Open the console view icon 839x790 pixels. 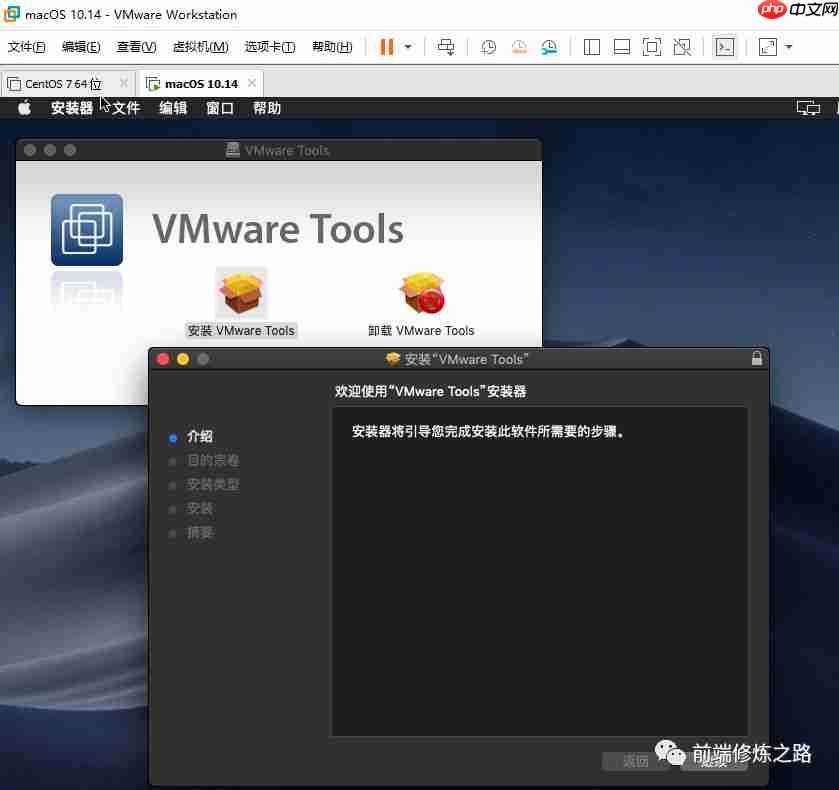724,47
